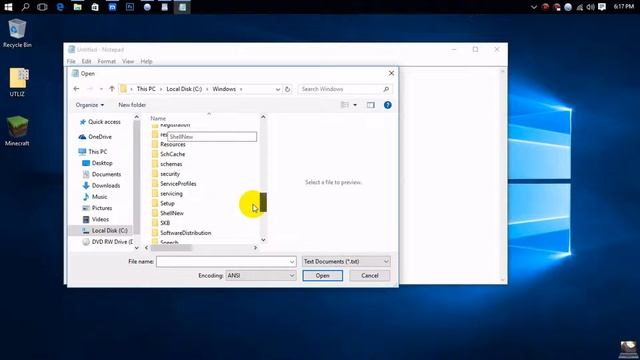
Task: Open the Recycle Bin desktop icon
Action: (x=17, y=33)
